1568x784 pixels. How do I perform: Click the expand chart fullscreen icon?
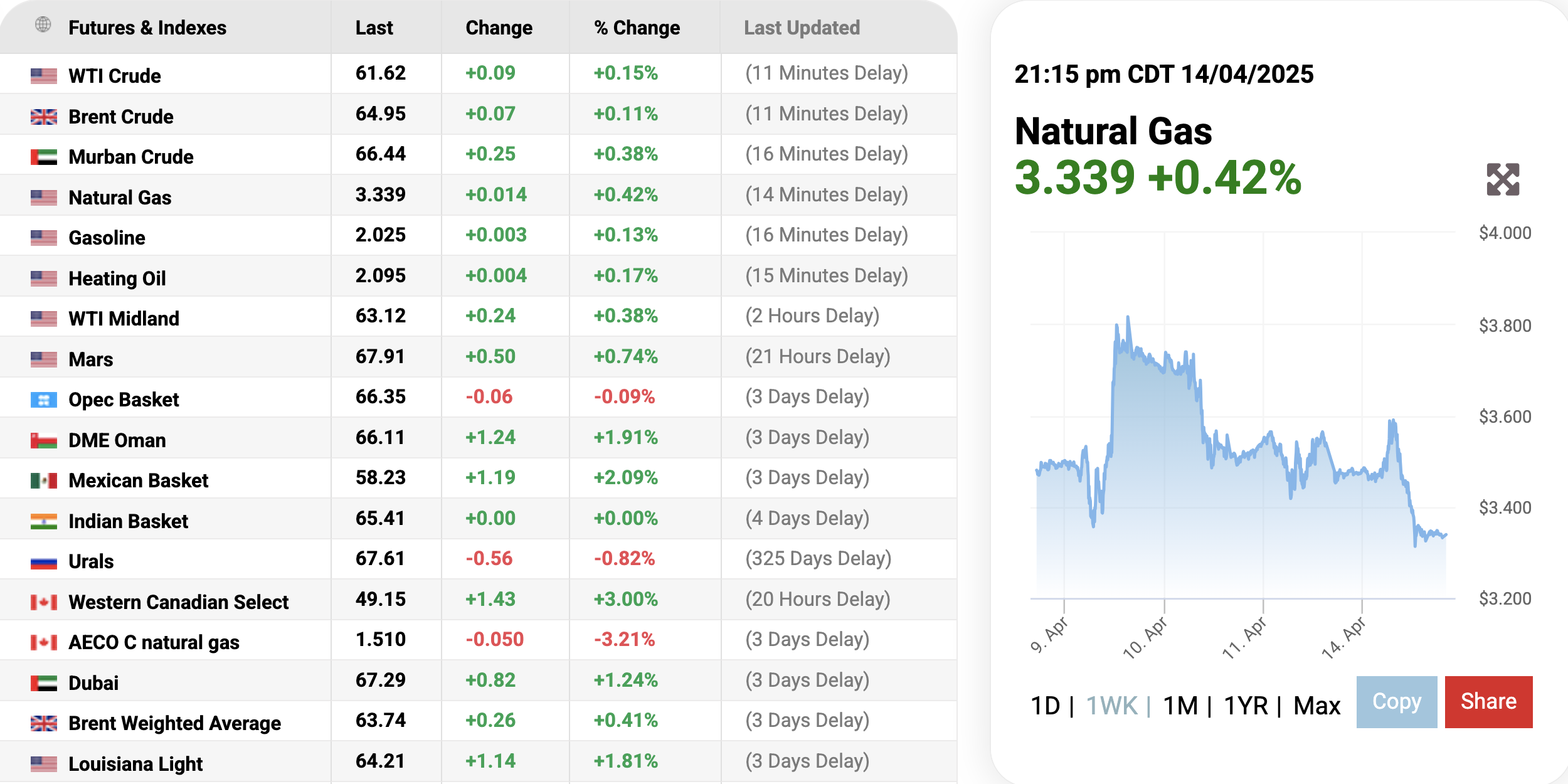pyautogui.click(x=1503, y=179)
